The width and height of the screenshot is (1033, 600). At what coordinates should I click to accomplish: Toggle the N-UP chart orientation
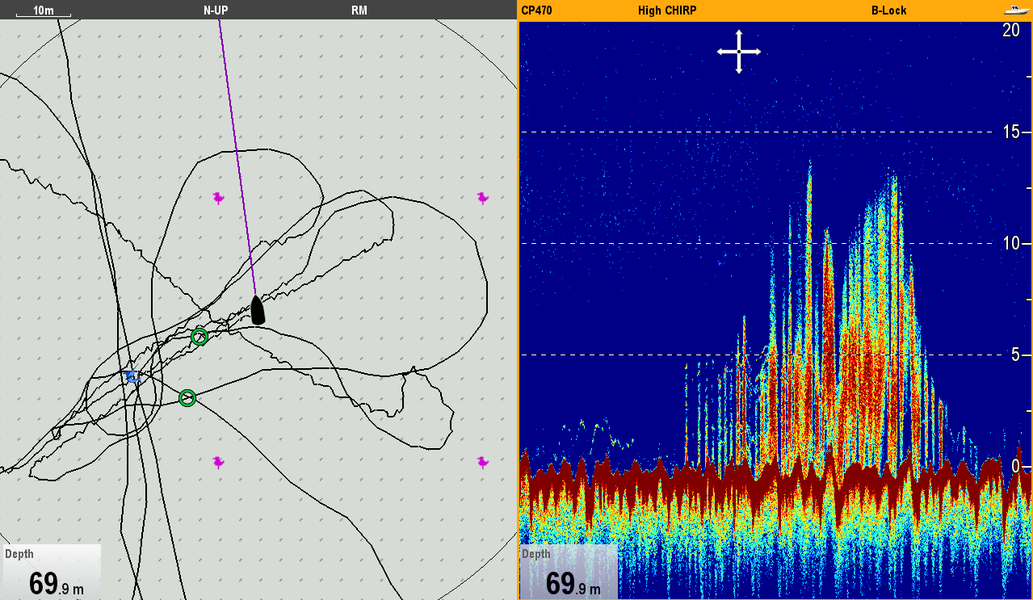click(216, 10)
